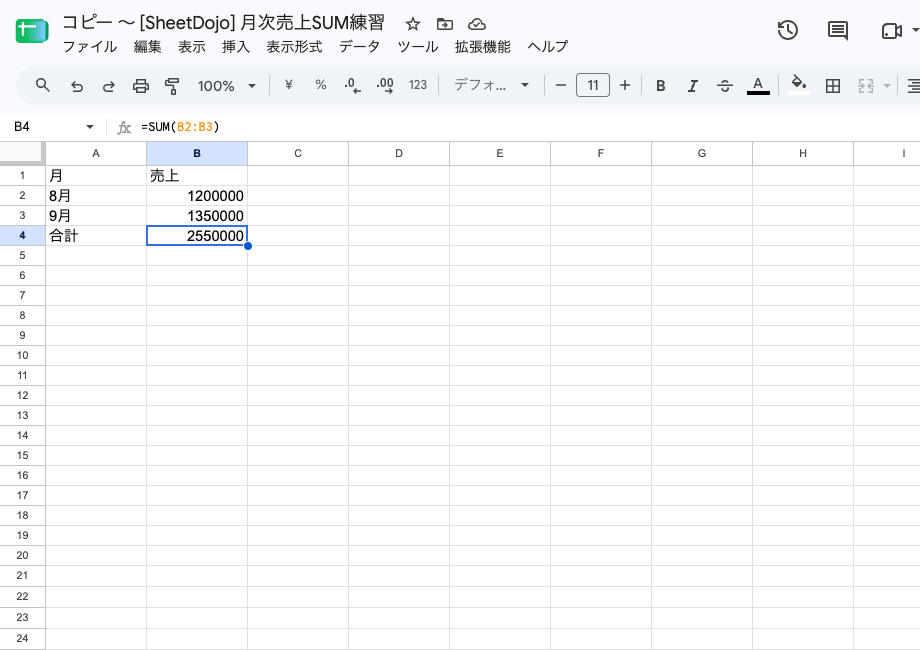920x650 pixels.
Task: Select cell with total 2550000
Action: pos(197,235)
